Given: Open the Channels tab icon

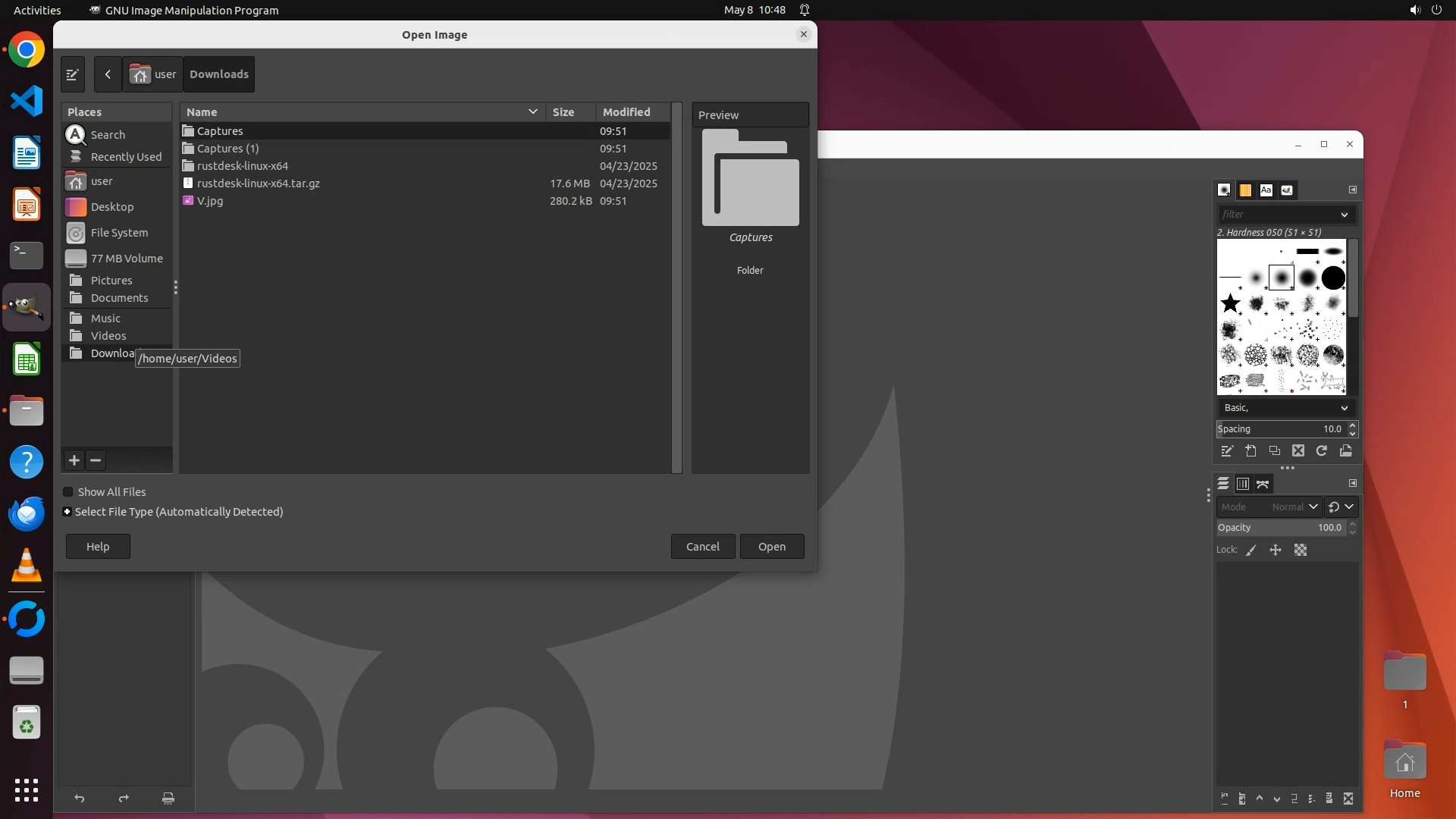Looking at the screenshot, I should (x=1243, y=484).
